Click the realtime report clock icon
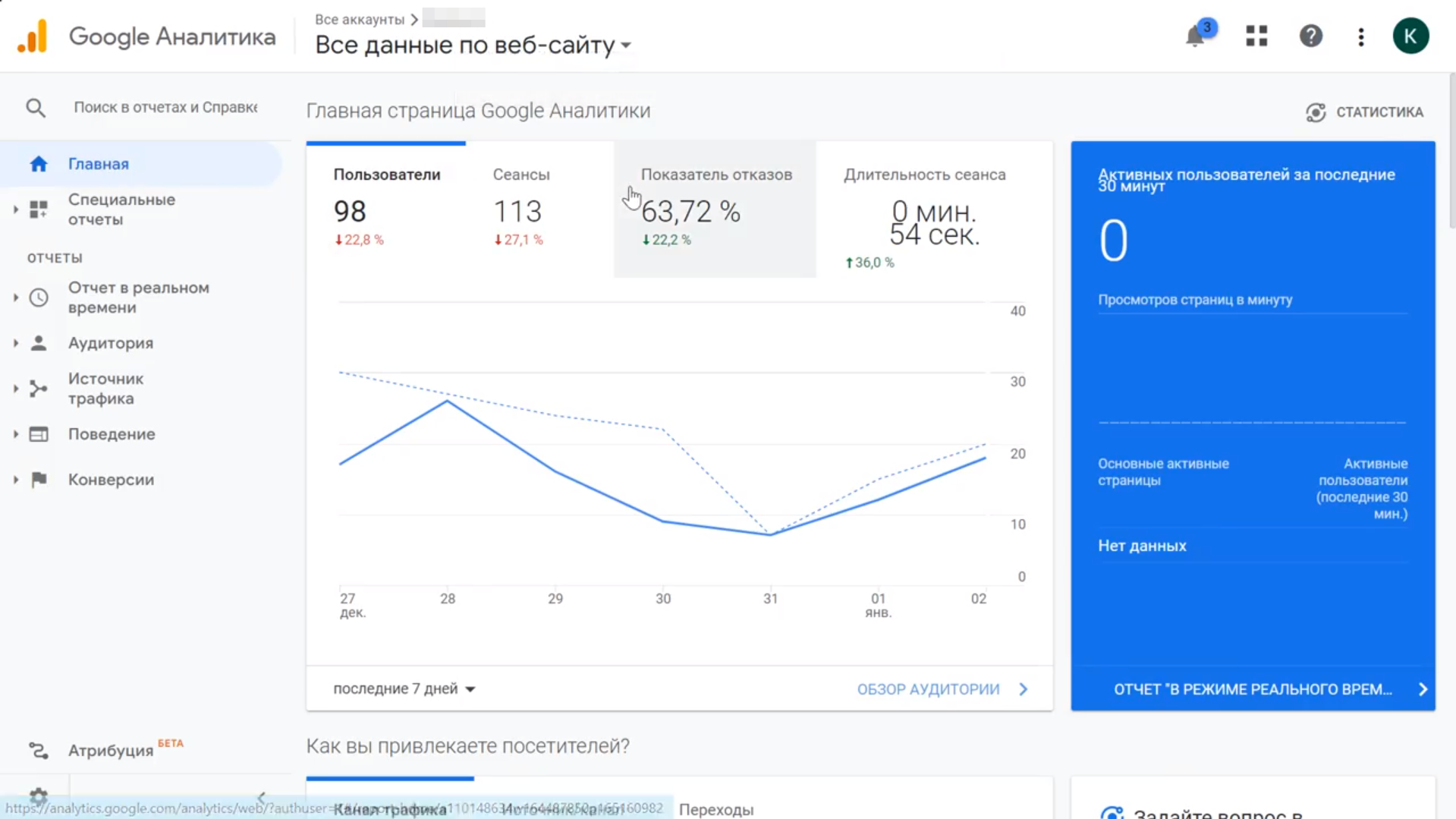1456x819 pixels. coord(39,298)
